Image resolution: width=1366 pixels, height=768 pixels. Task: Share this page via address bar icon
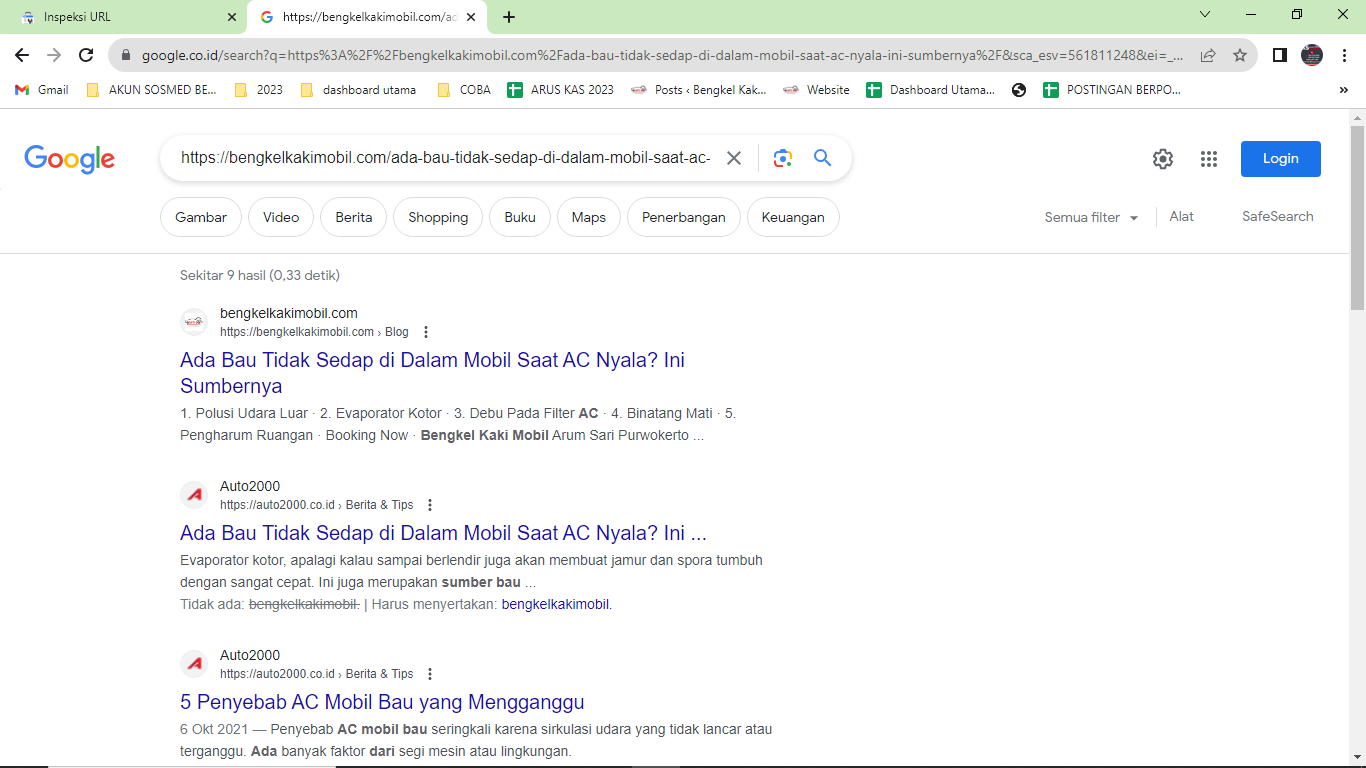[x=1208, y=55]
